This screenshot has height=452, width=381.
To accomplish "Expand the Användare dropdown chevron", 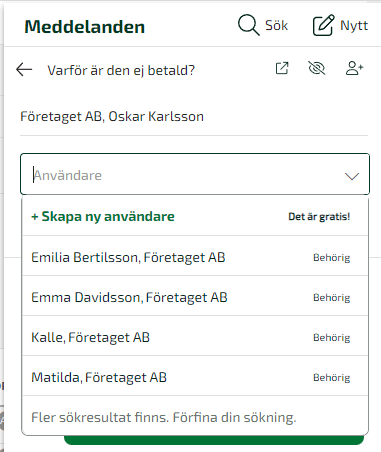I will (352, 176).
